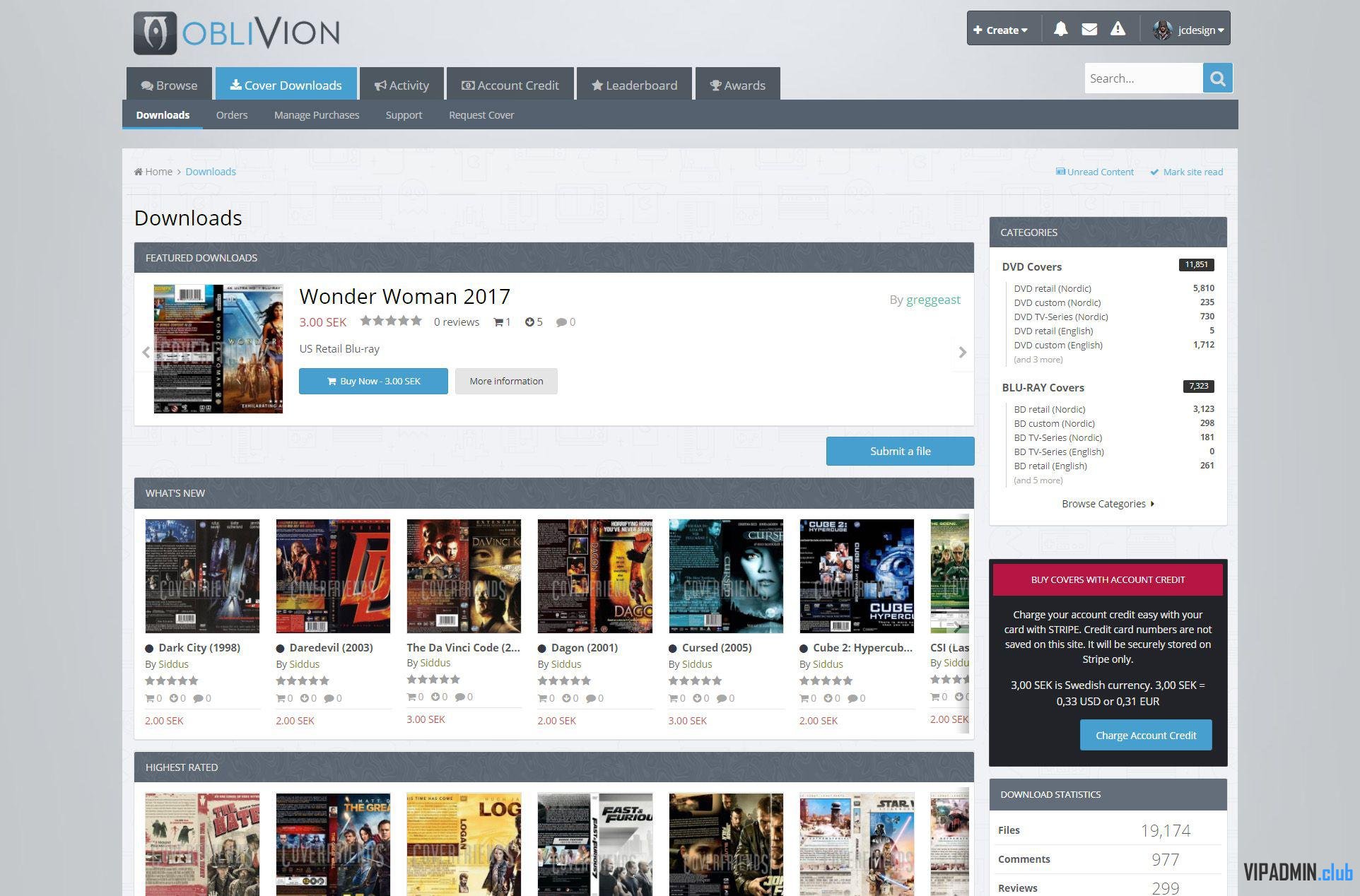Switch to the Activity tab

401,84
